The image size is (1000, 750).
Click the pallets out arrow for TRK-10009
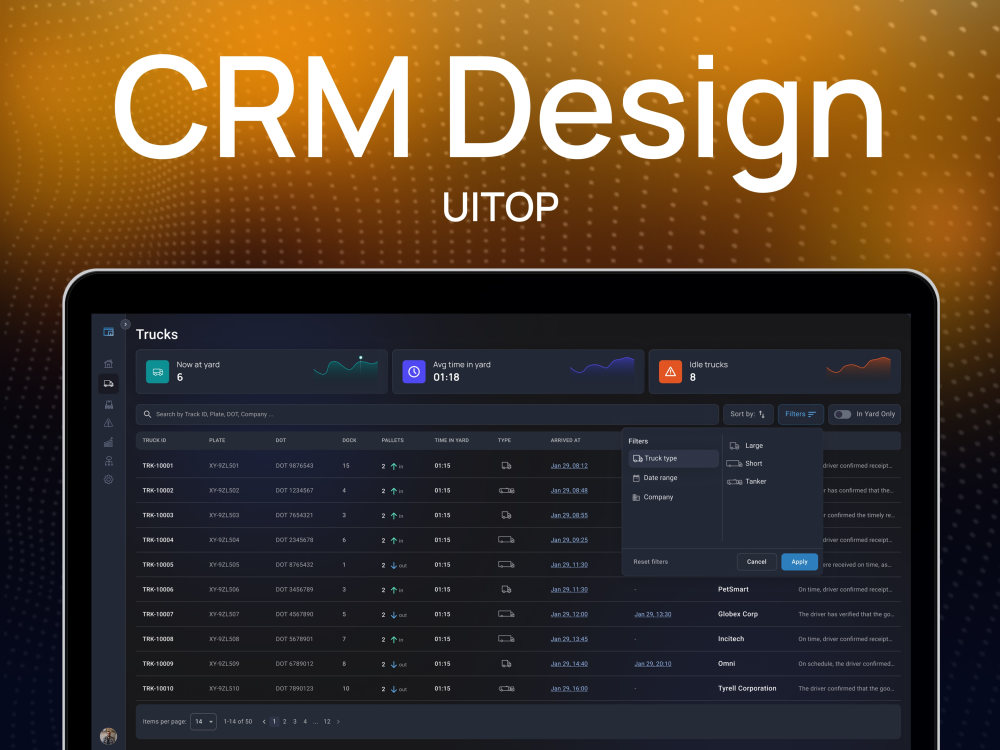coord(394,664)
